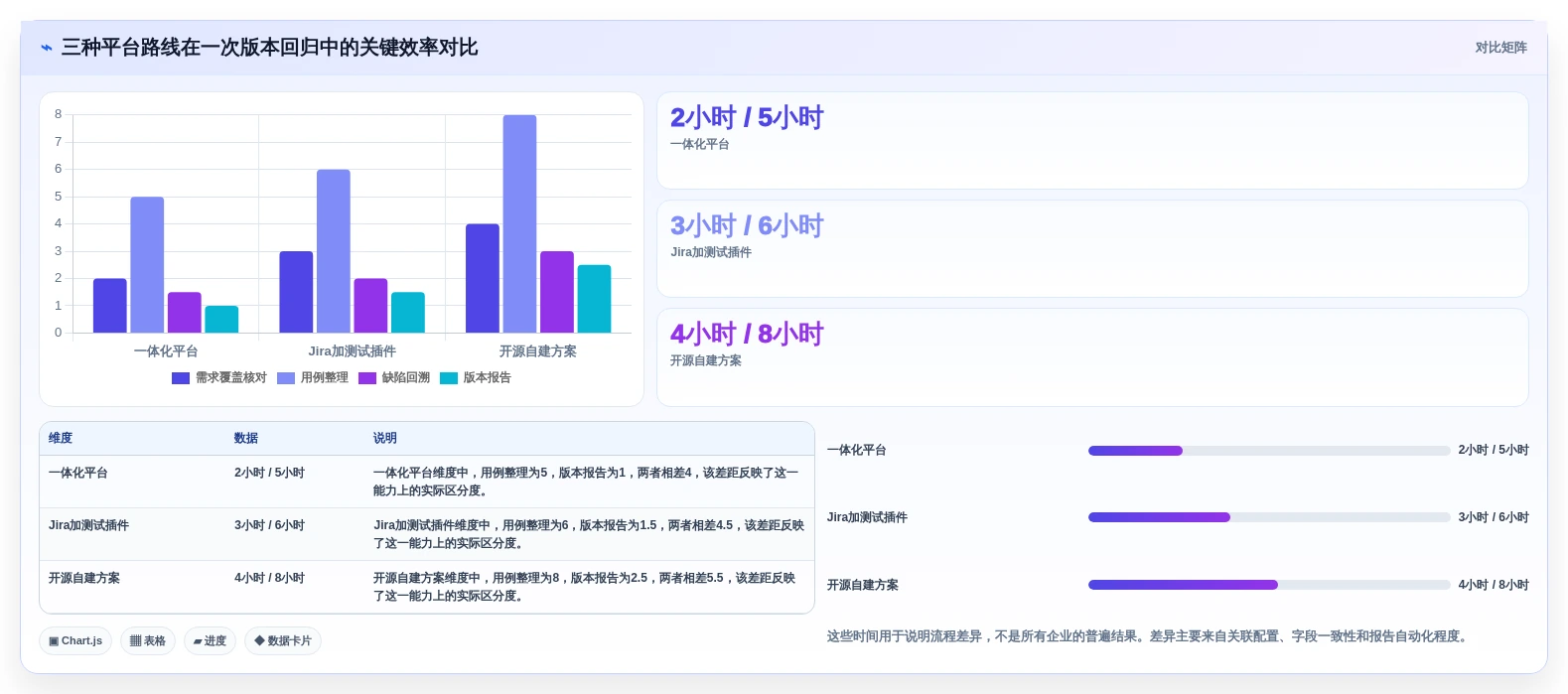Toggle 版本报告 legend swatch
The width and height of the screenshot is (1568, 694).
point(449,378)
